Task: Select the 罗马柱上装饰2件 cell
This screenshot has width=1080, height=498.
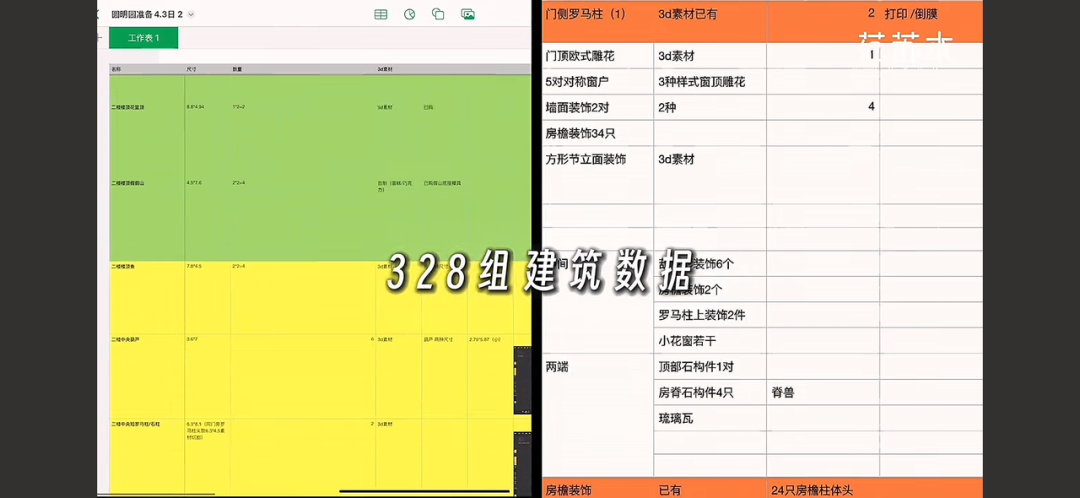Action: point(709,315)
